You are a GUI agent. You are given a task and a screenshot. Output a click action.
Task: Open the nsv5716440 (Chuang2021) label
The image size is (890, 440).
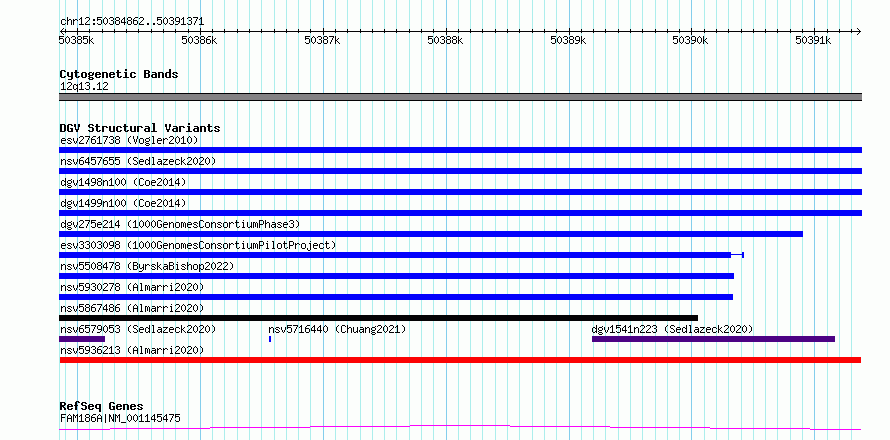point(337,329)
